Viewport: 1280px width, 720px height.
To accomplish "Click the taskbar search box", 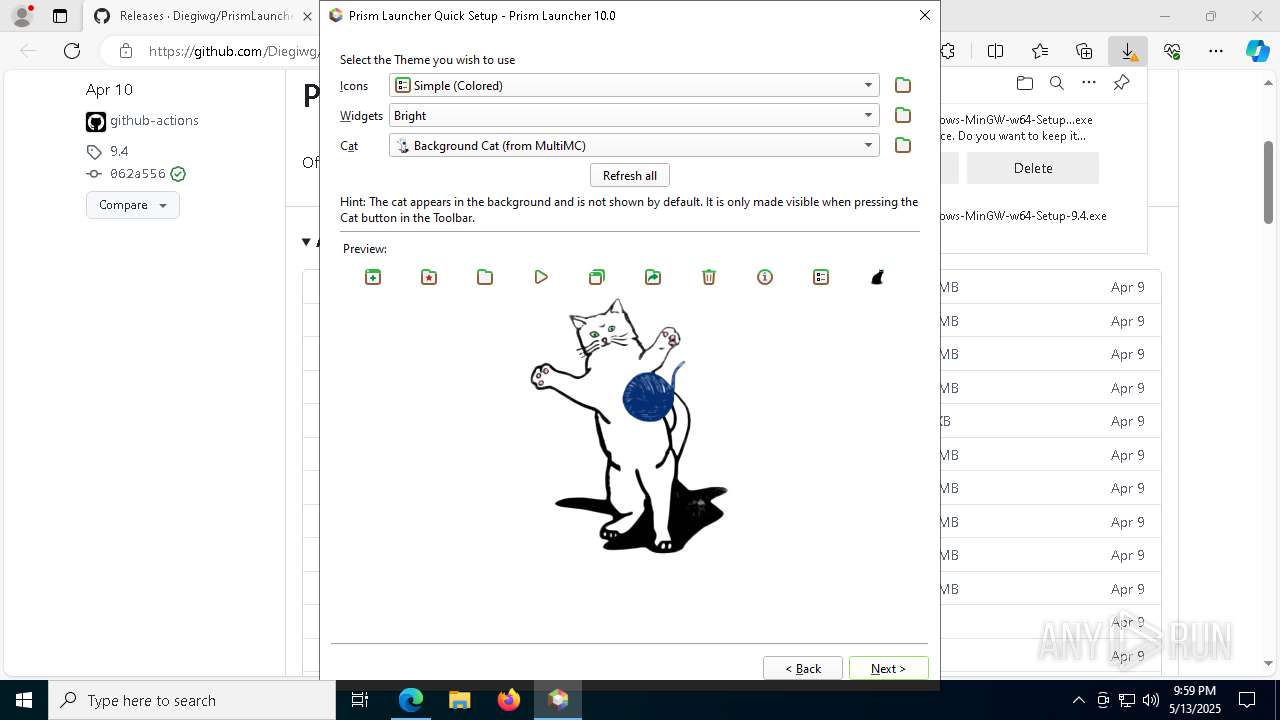I will [x=192, y=700].
